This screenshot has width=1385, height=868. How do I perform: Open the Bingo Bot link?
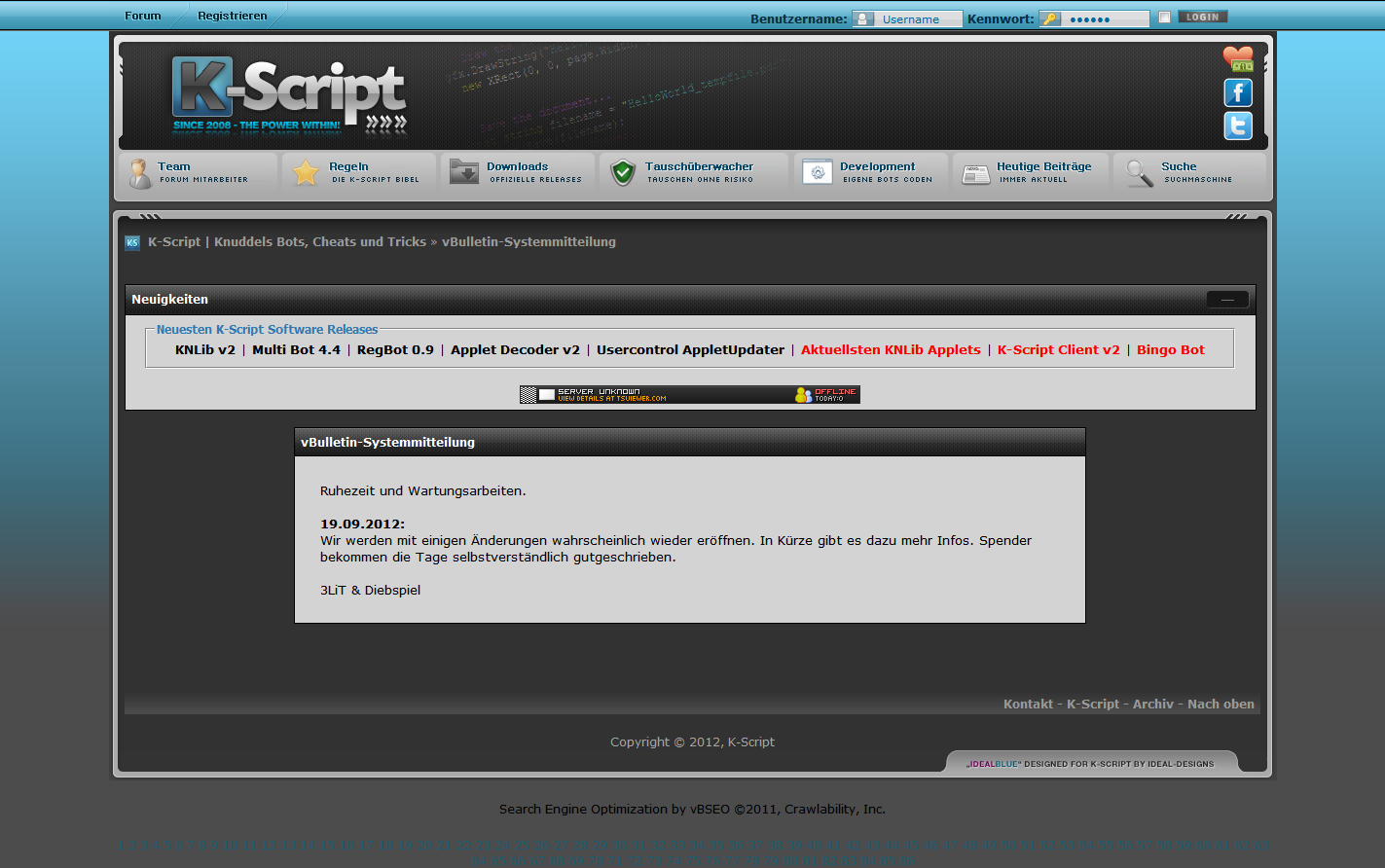click(1170, 350)
